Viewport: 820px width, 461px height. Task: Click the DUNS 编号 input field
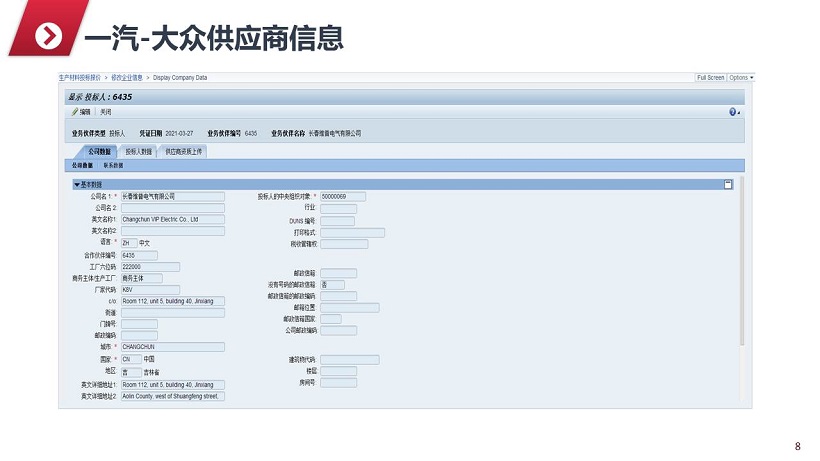point(337,221)
